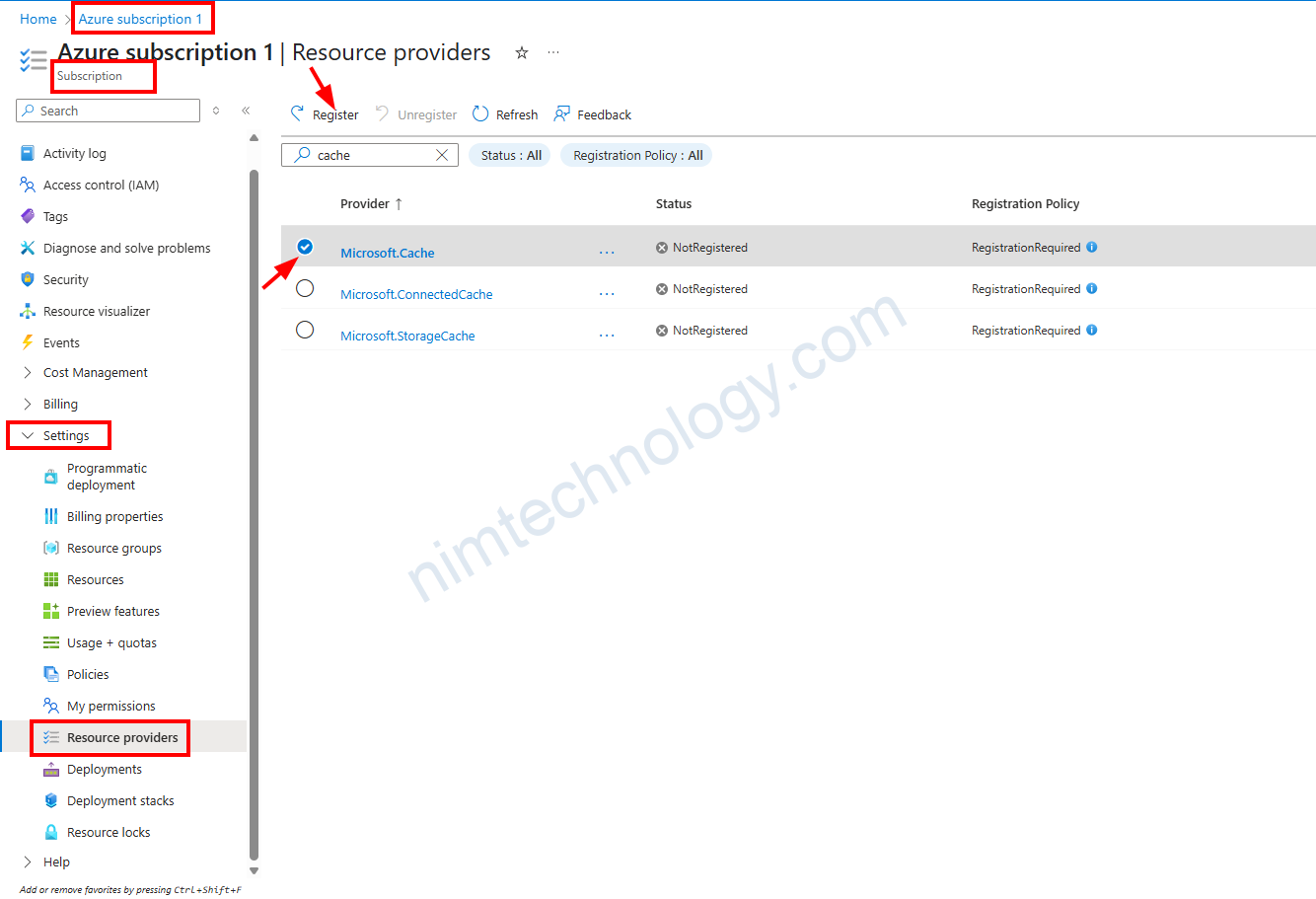Click the Register button
This screenshot has height=899, width=1316.
(326, 115)
